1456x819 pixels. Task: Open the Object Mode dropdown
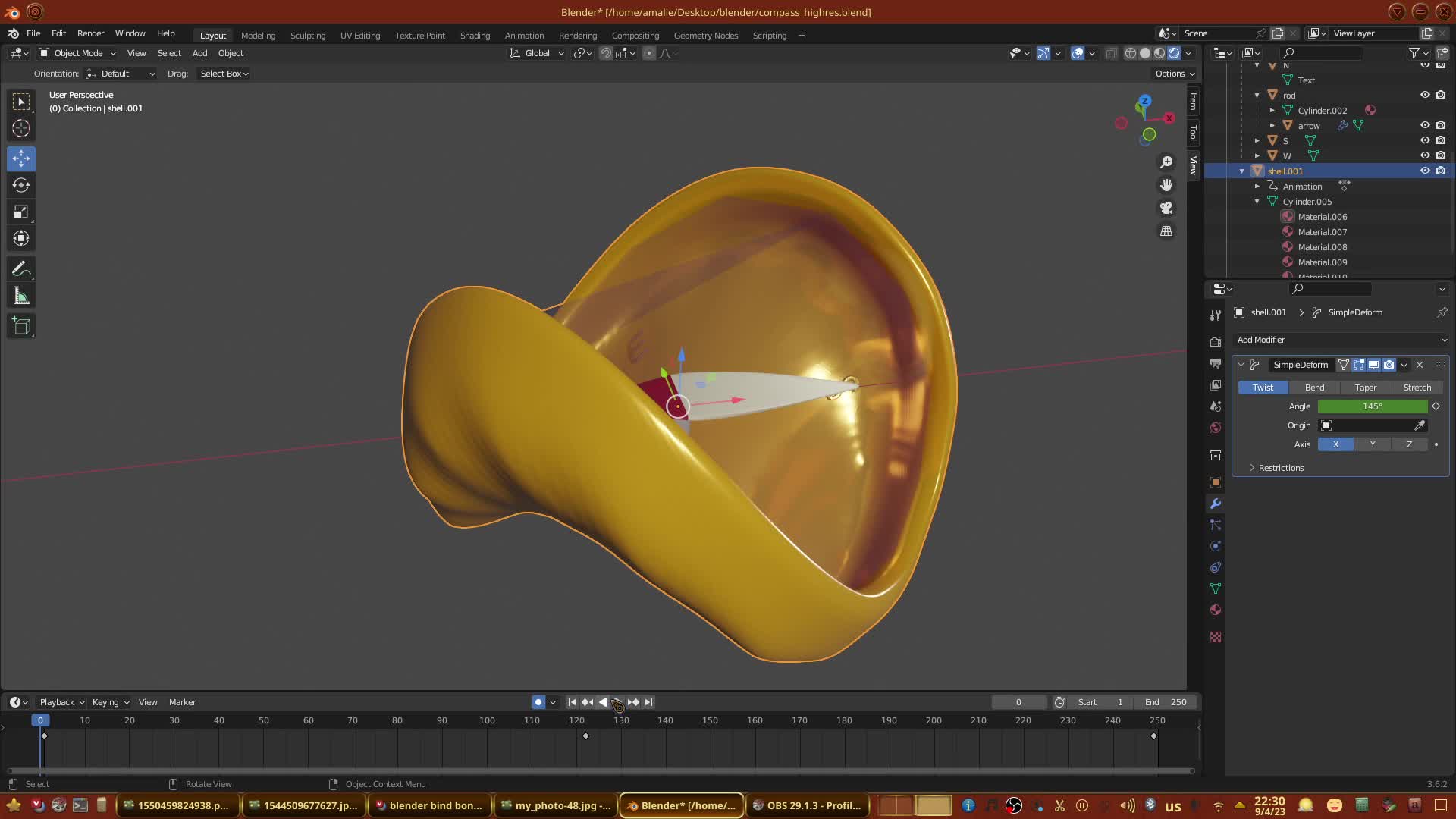[77, 53]
